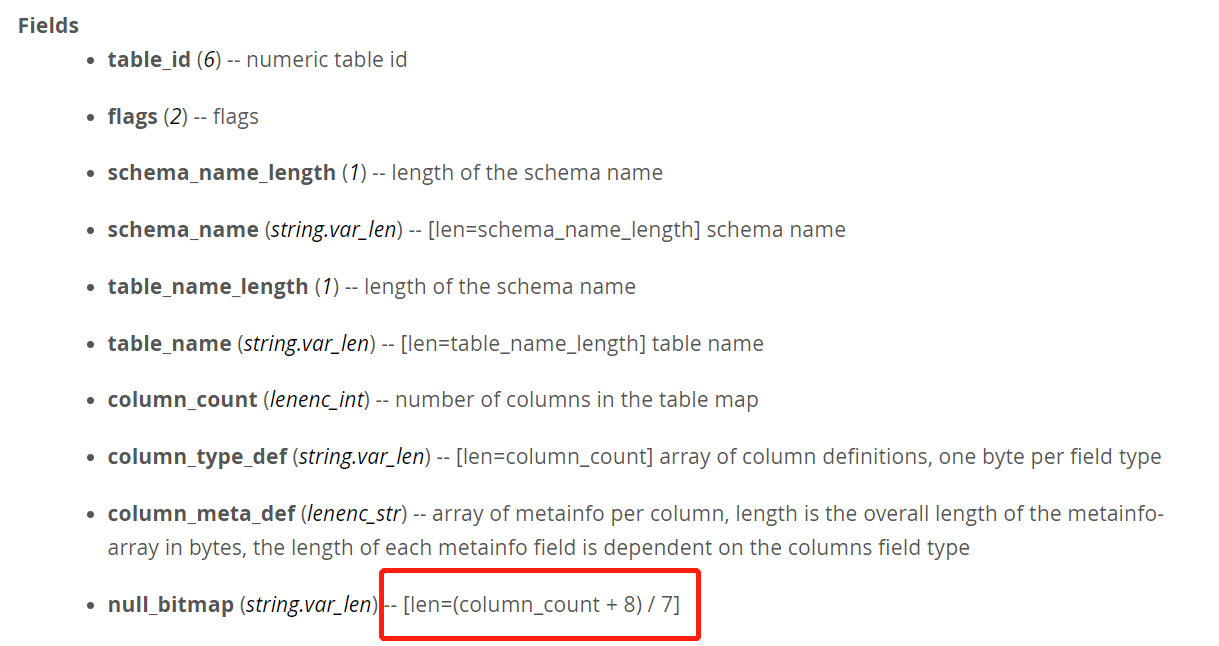
Task: Select the null_bitmap field name
Action: coord(171,604)
